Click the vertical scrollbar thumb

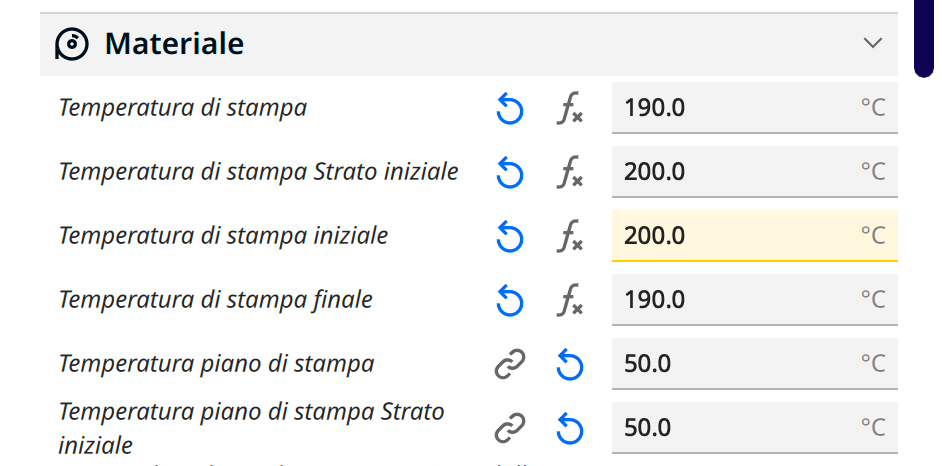pyautogui.click(x=923, y=36)
